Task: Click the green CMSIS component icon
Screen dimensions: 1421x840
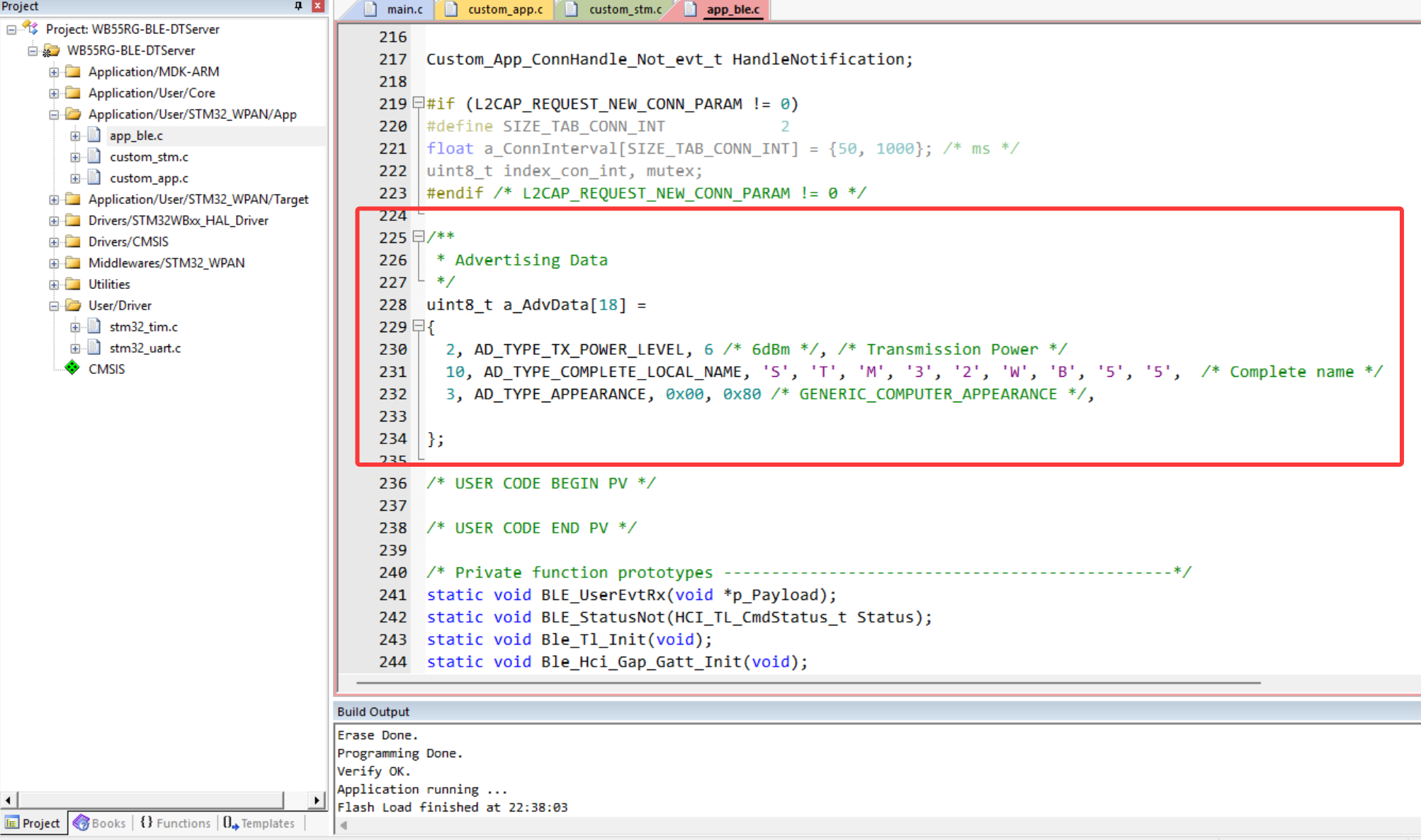Action: tap(72, 368)
